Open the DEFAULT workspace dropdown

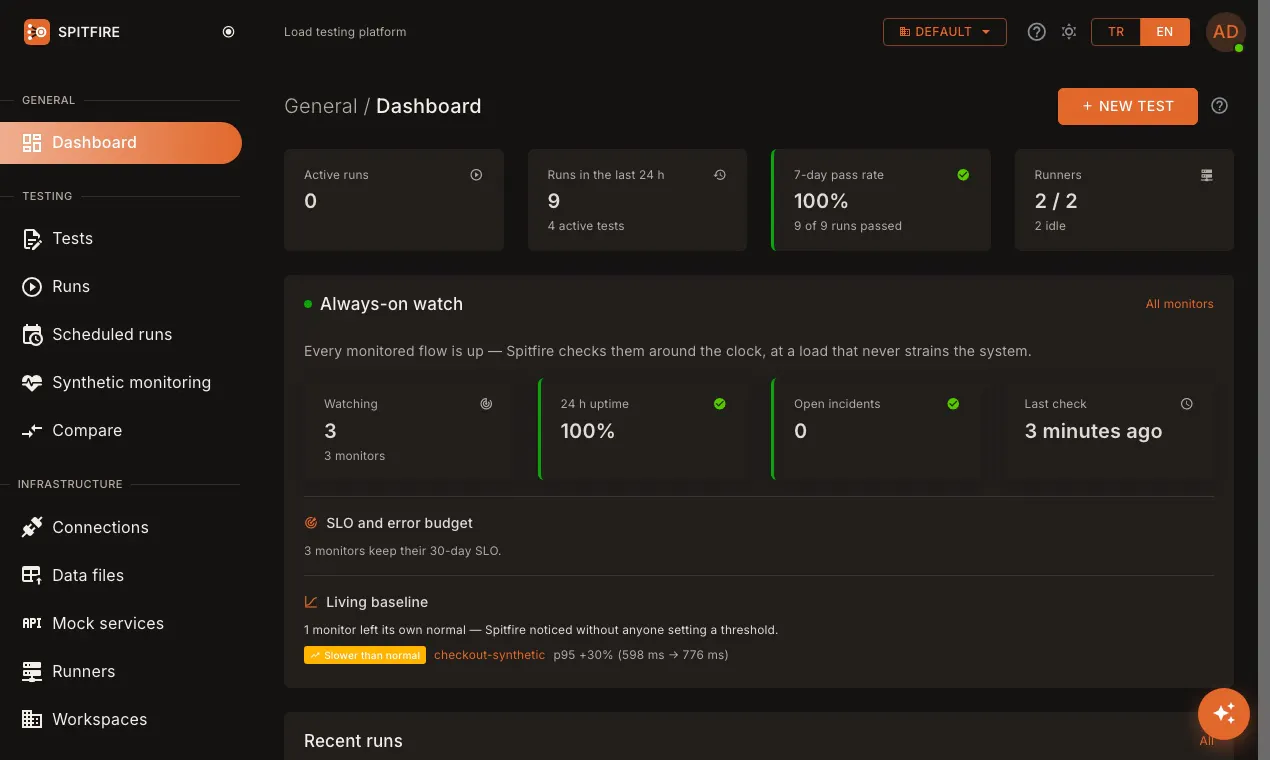tap(944, 32)
